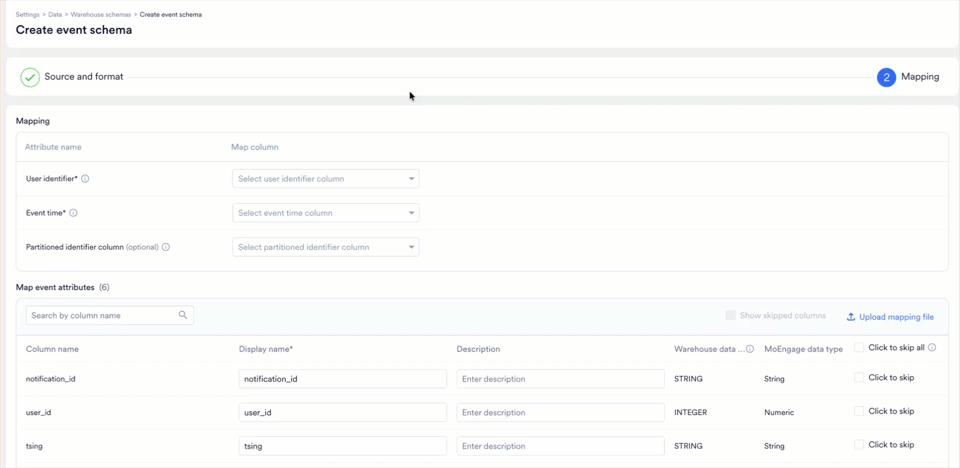960x468 pixels.
Task: Click the info icon beside Event time
Action: point(73,213)
